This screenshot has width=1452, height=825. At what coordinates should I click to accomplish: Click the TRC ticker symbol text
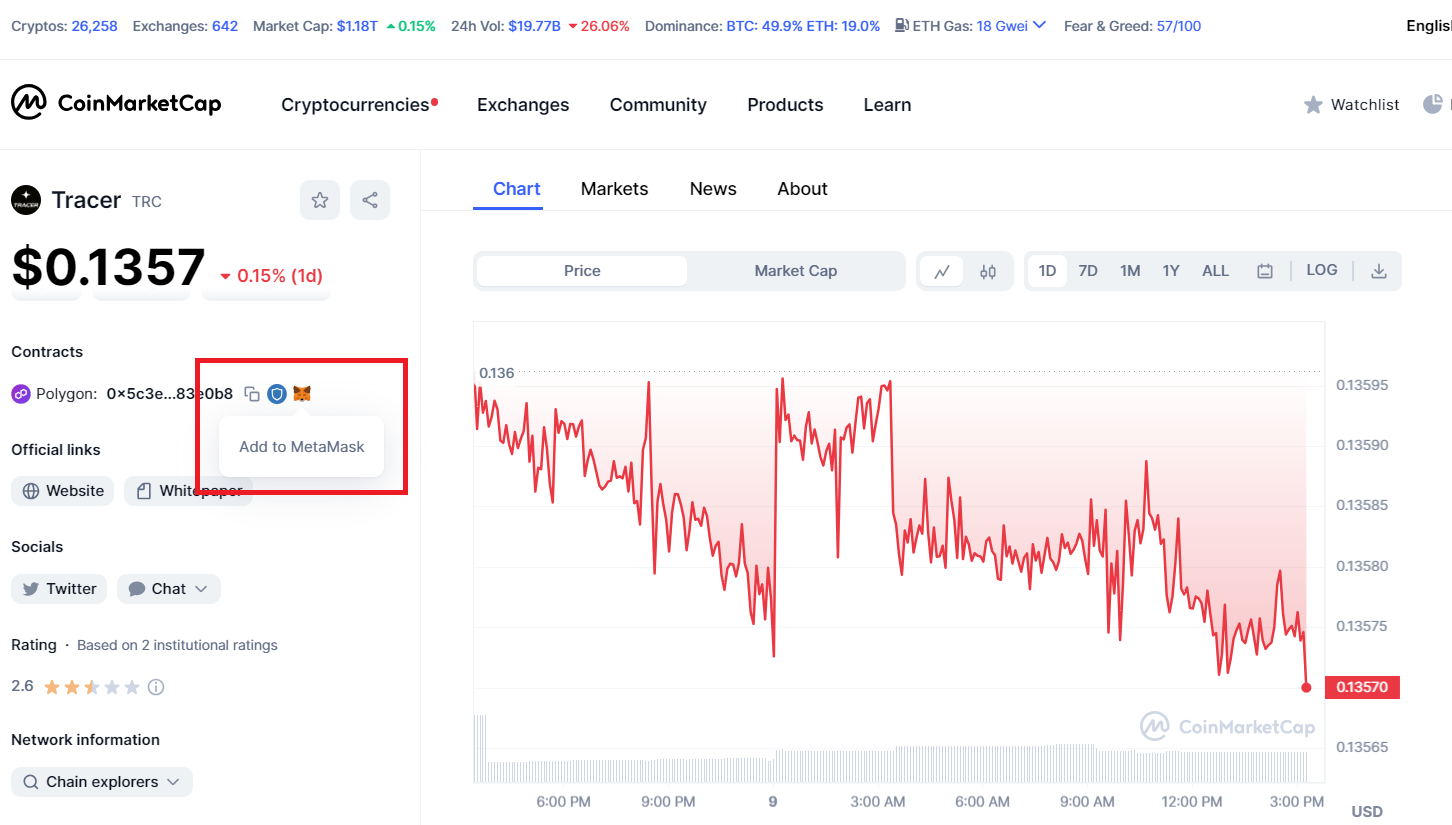147,202
